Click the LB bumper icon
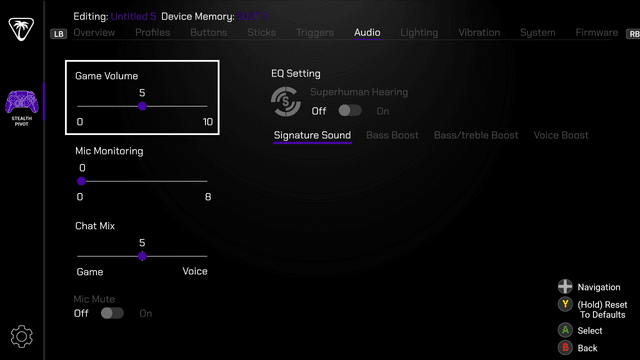 [x=58, y=34]
